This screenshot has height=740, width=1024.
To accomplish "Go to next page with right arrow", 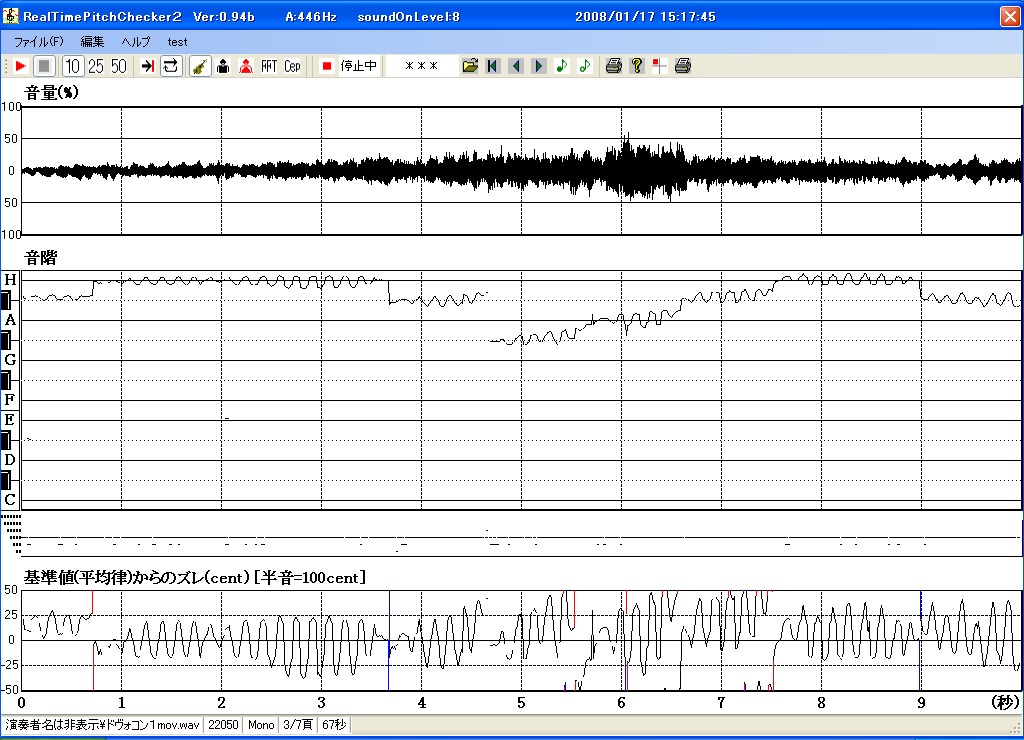I will click(x=539, y=66).
